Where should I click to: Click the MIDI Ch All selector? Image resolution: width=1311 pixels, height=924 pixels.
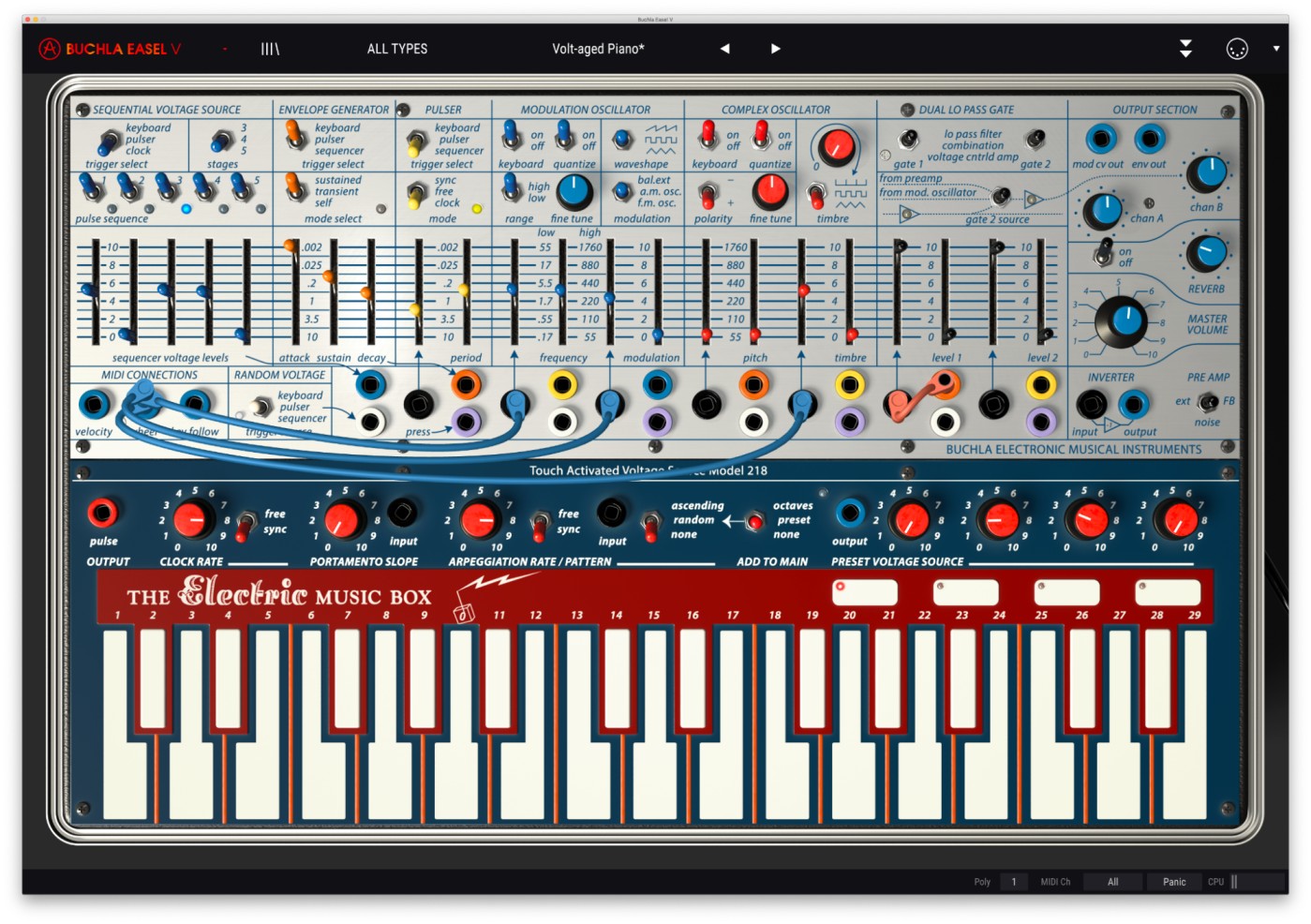click(x=1111, y=881)
